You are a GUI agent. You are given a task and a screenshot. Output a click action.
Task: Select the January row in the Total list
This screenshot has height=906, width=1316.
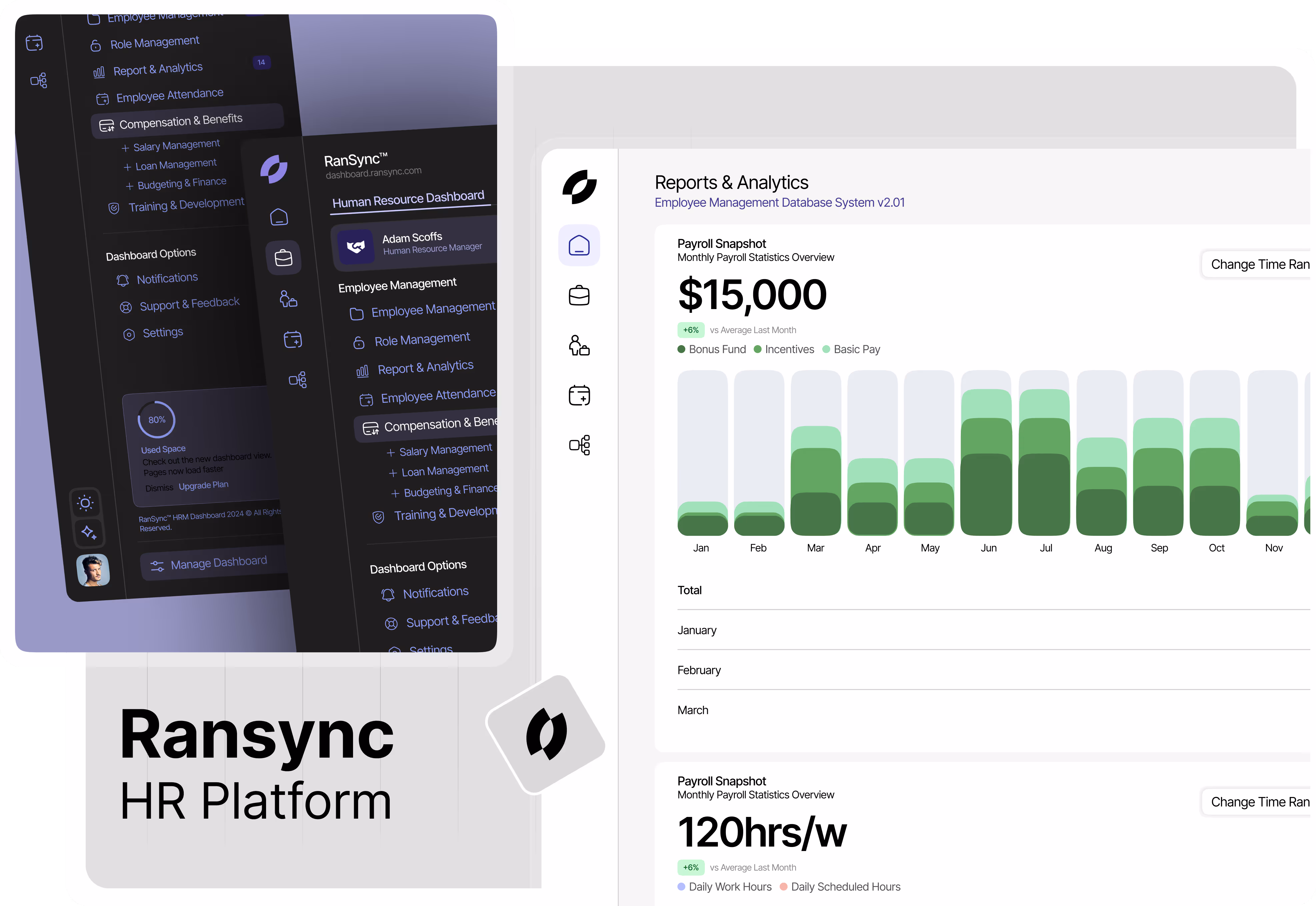993,630
